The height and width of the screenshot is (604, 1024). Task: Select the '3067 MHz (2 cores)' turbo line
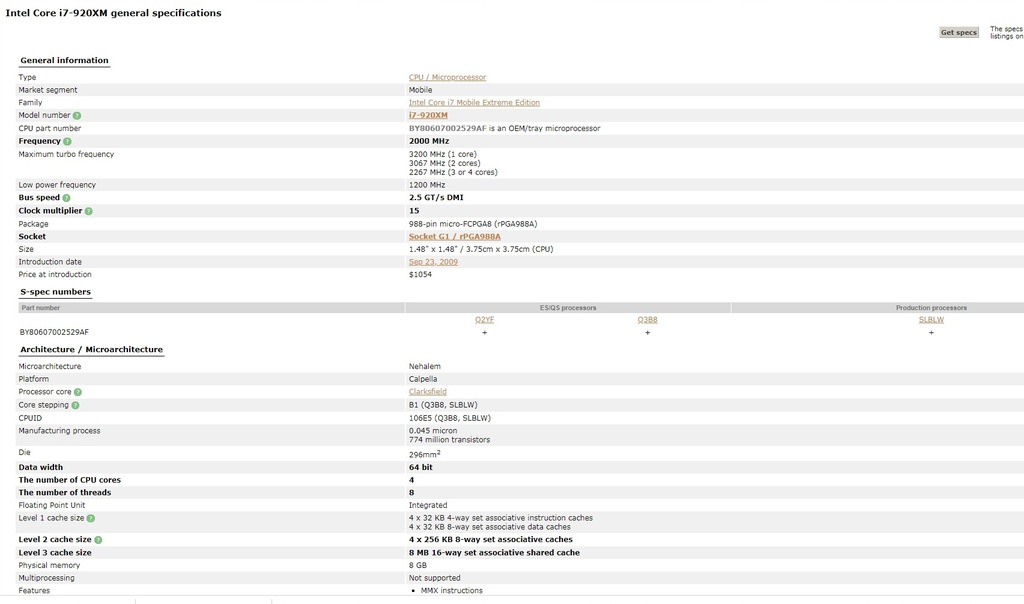click(445, 163)
